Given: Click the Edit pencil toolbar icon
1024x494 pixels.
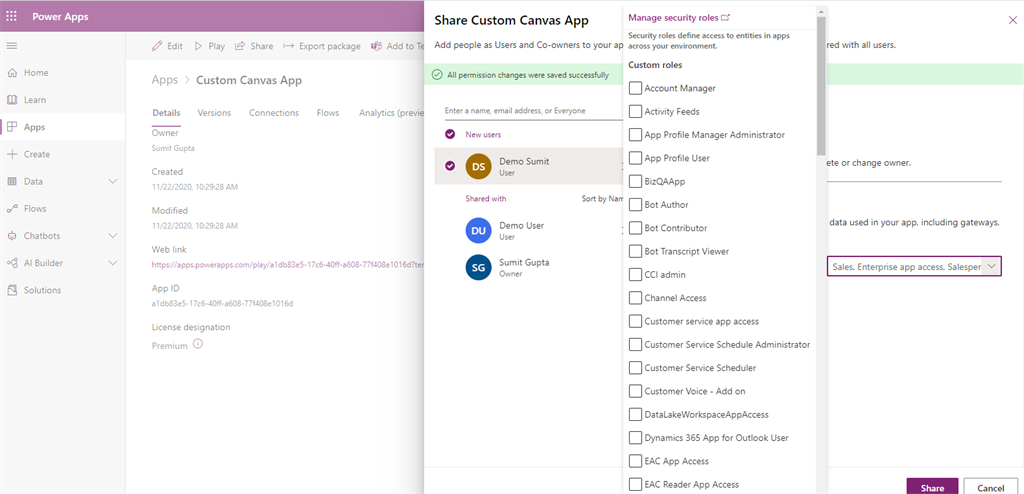Looking at the screenshot, I should click(x=158, y=46).
